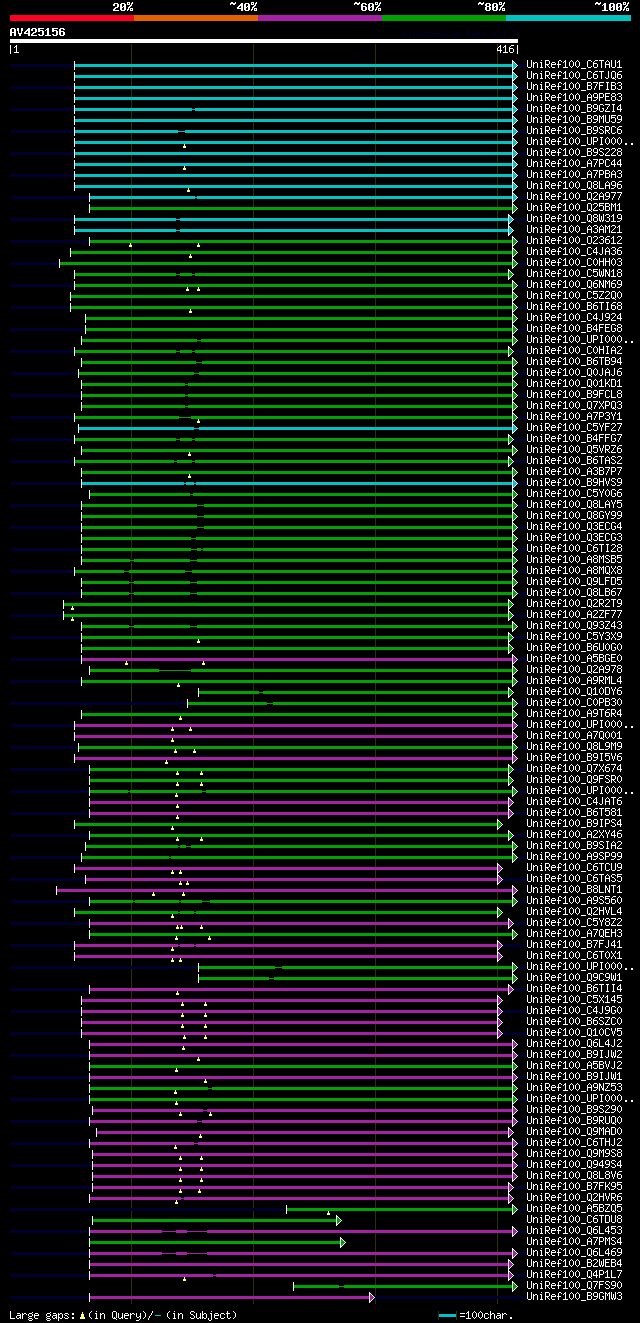Click the UniRef100_C6TDU8 label
The width and height of the screenshot is (640, 1323).
click(x=574, y=1219)
